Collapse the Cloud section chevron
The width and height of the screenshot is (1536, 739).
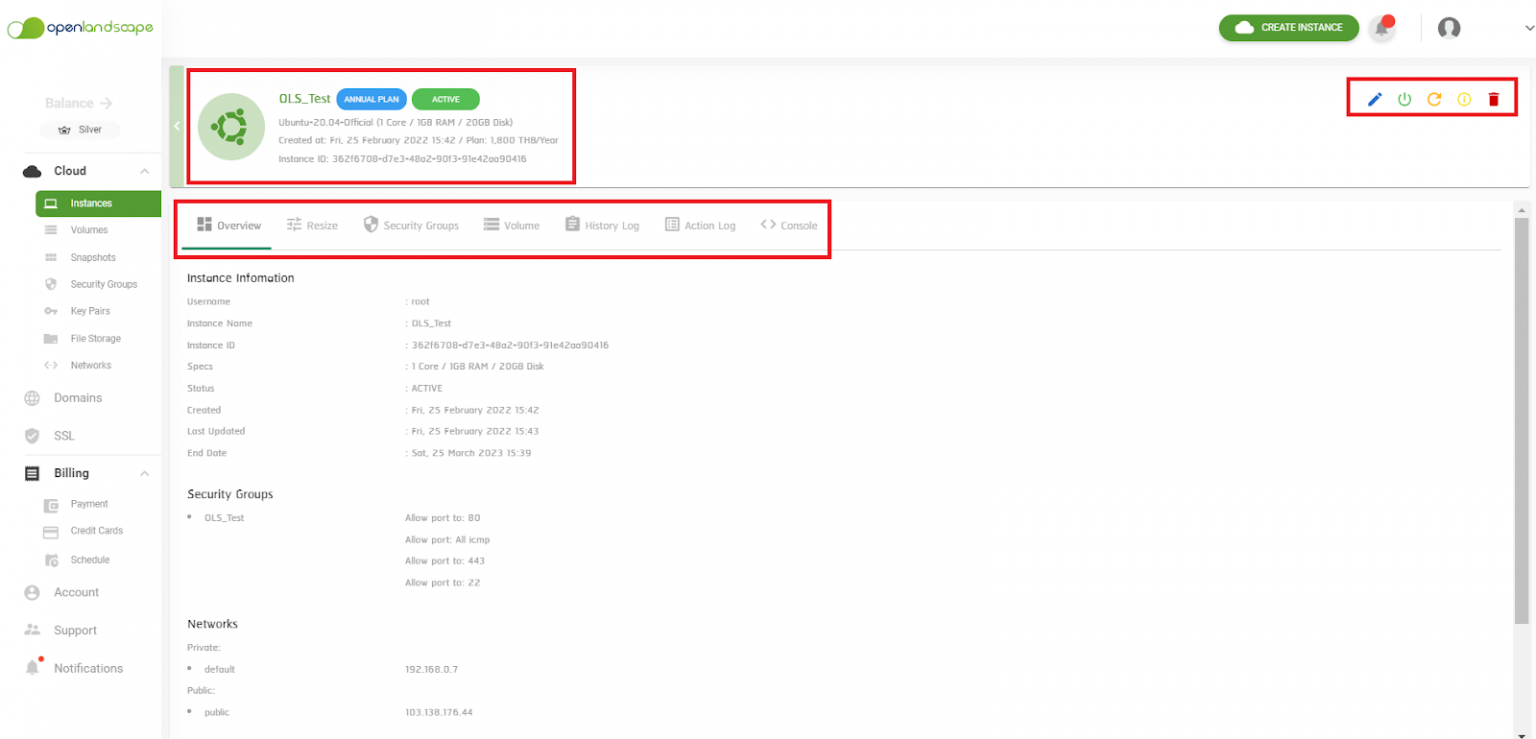click(144, 170)
